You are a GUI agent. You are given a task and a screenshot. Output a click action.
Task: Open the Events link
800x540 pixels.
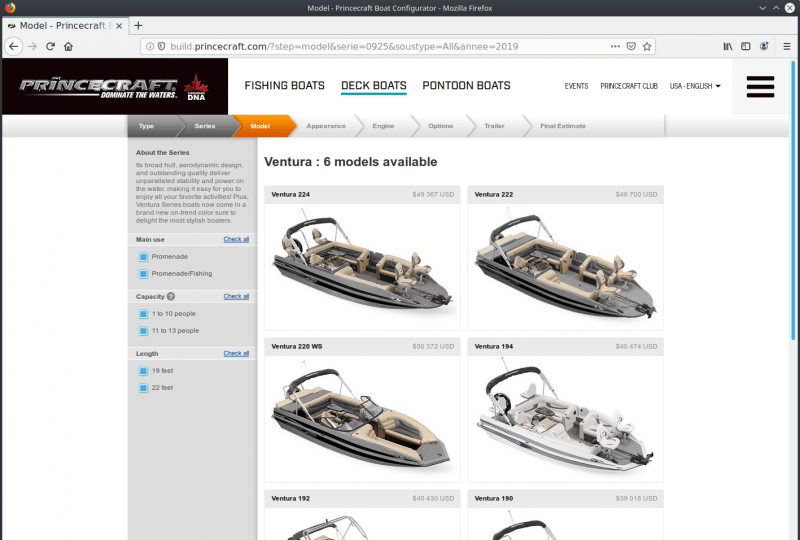(x=577, y=86)
